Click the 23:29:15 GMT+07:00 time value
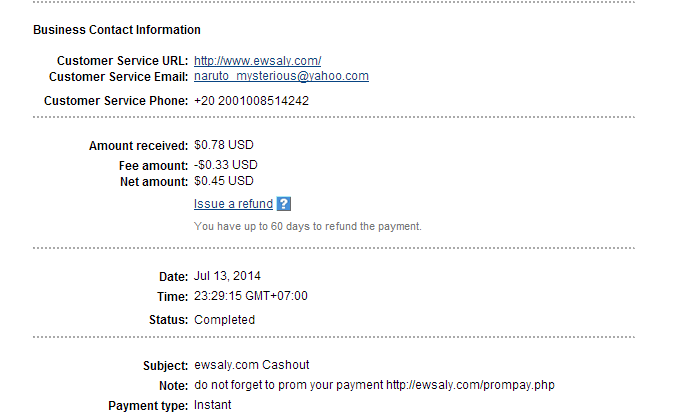This screenshot has height=417, width=674. (251, 296)
